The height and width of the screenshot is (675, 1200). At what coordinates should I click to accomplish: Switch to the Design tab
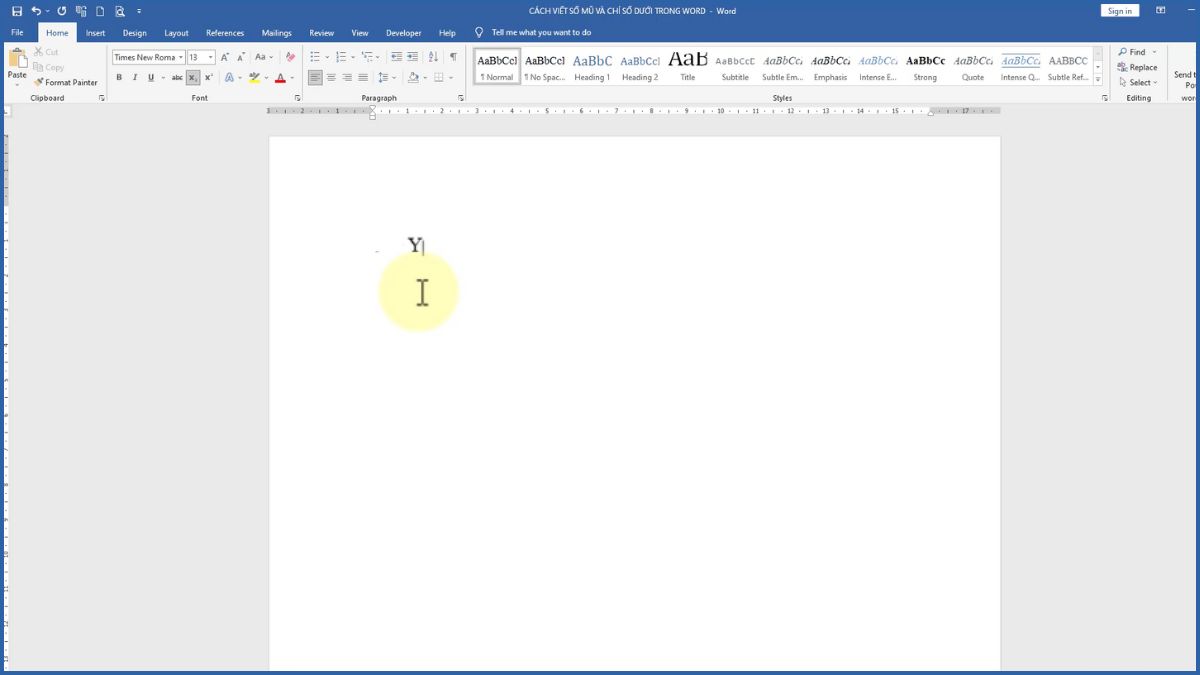pos(134,33)
